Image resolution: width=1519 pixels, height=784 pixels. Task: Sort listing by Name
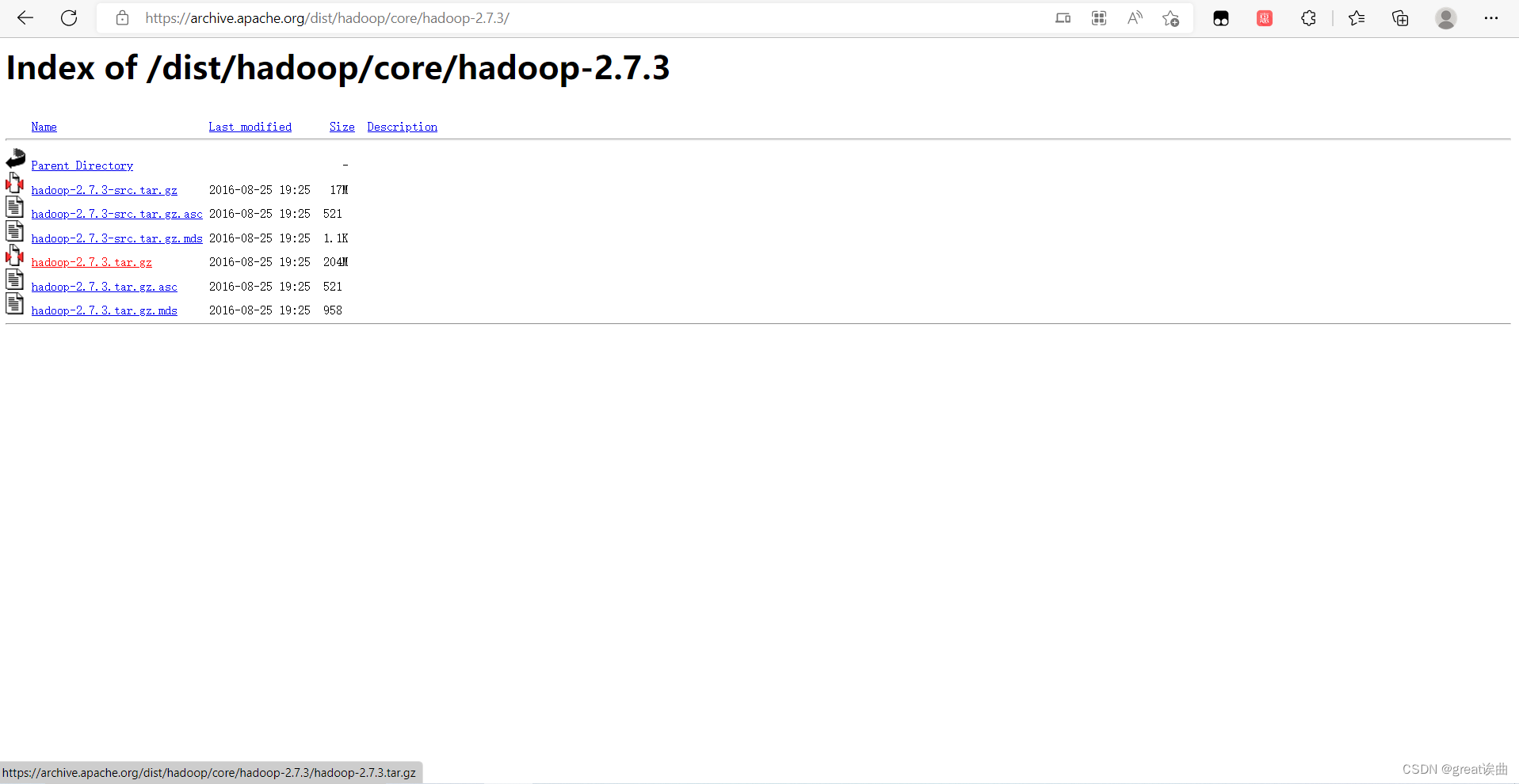point(44,127)
